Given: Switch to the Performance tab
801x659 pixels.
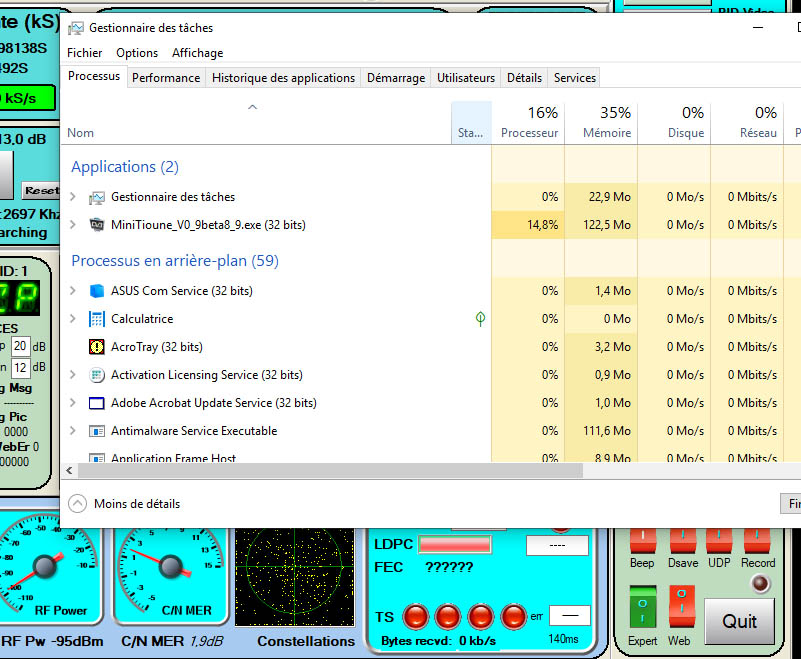Looking at the screenshot, I should (166, 77).
